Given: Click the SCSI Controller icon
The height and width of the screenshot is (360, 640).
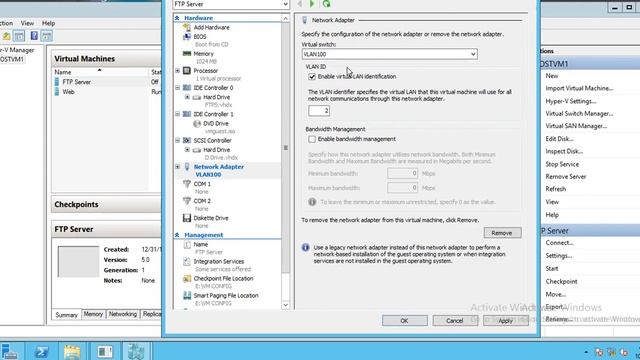Looking at the screenshot, I should [x=187, y=140].
